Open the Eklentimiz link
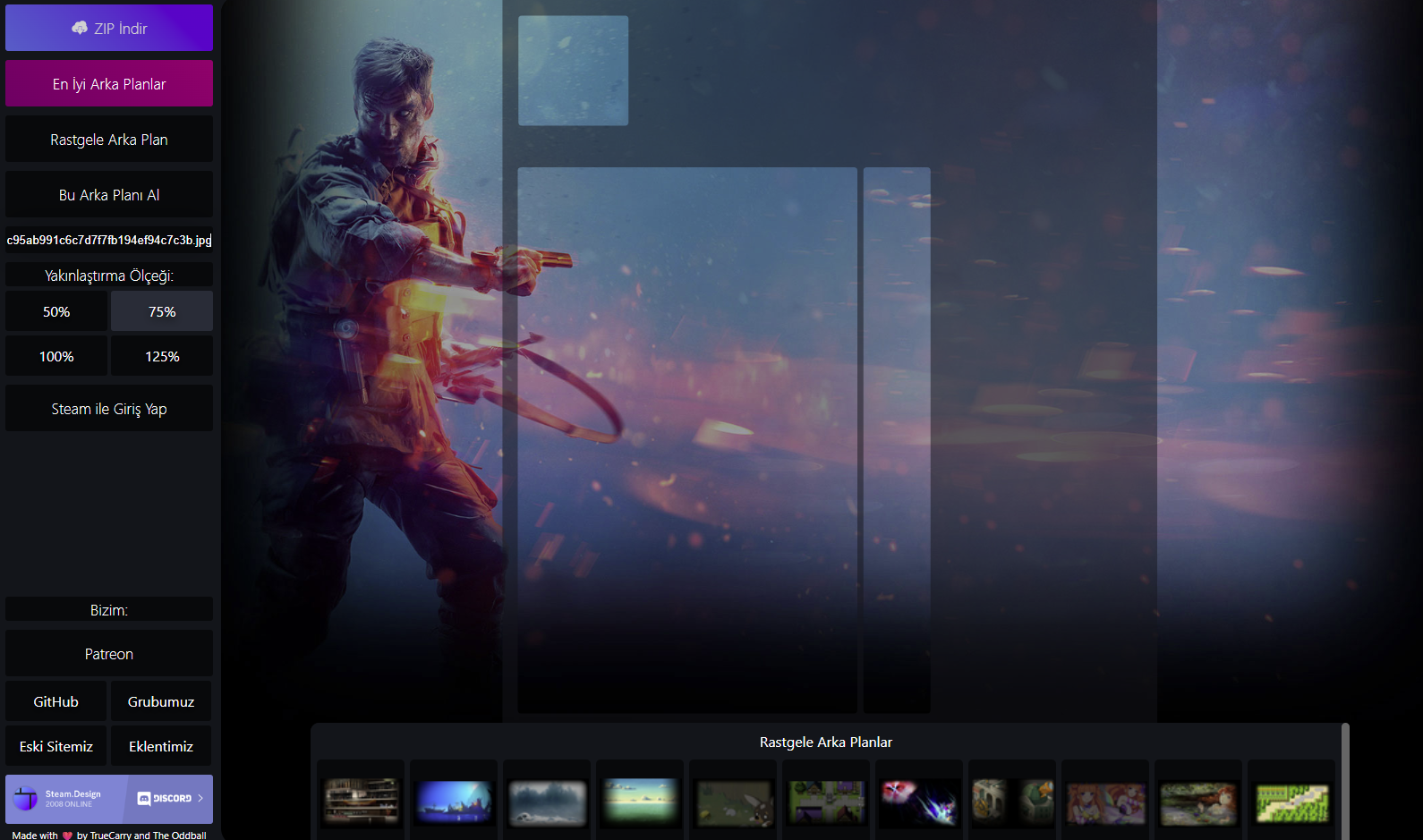 pyautogui.click(x=161, y=746)
